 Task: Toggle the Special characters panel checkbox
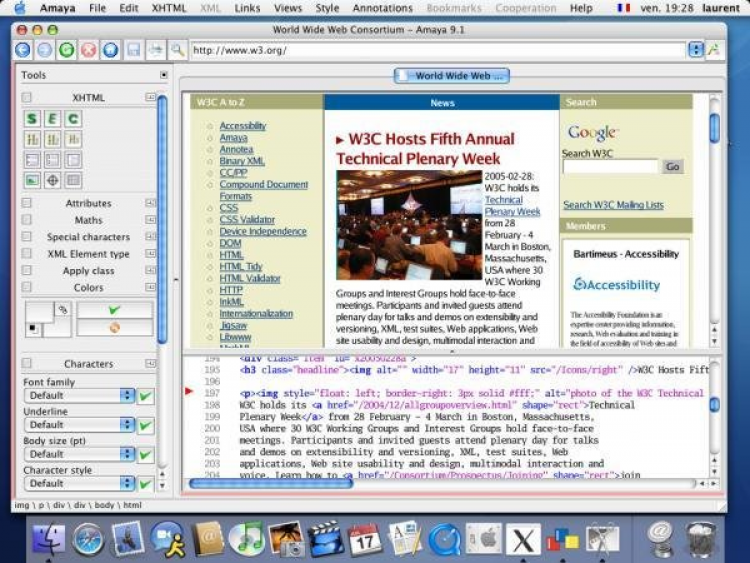tap(26, 236)
